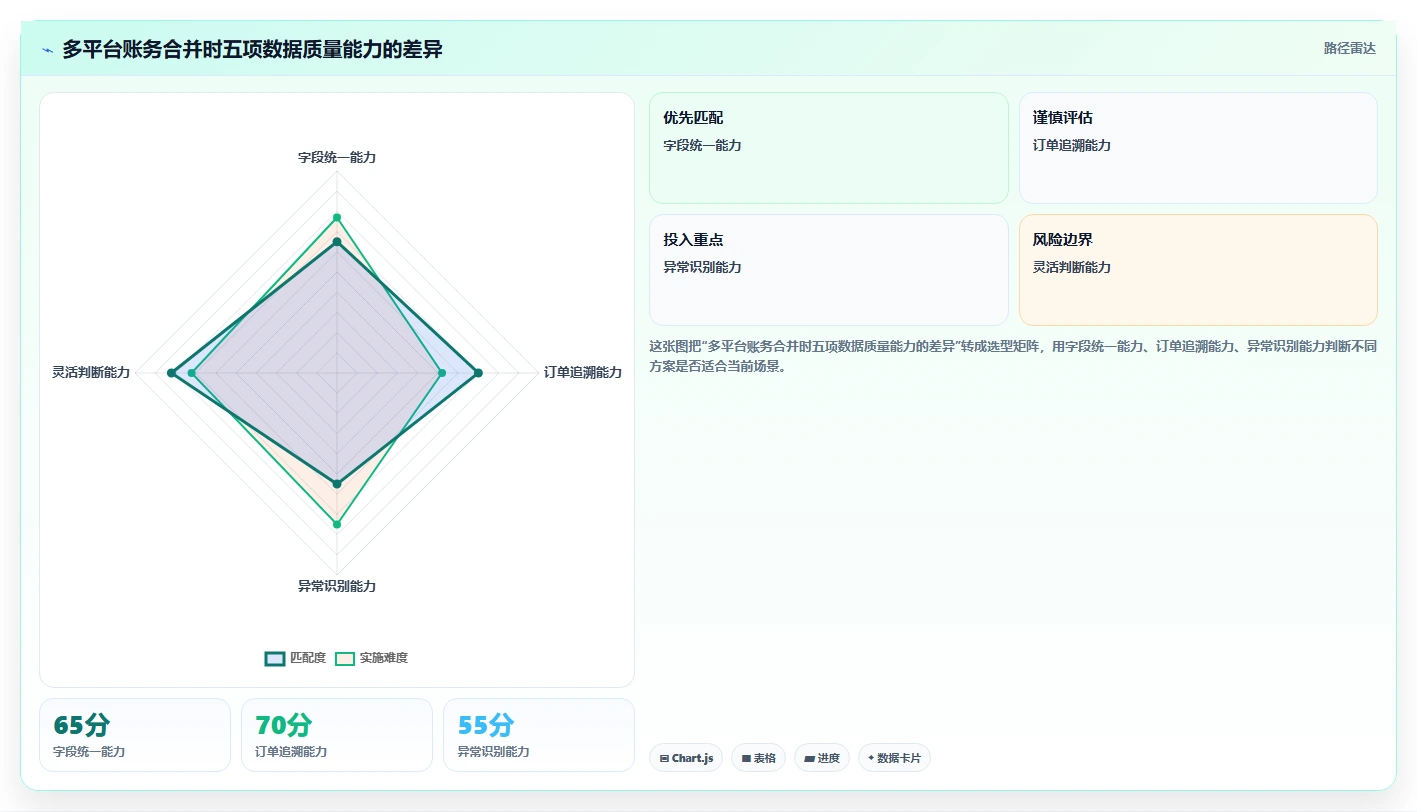
Task: Click the 异常识别能力 axis label on radar chart
Action: 337,586
